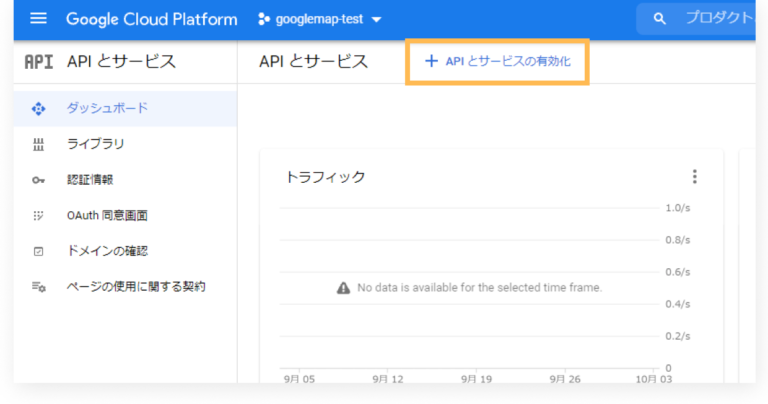768x404 pixels.
Task: Open the トラフィック chart three-dot menu
Action: coord(695,177)
